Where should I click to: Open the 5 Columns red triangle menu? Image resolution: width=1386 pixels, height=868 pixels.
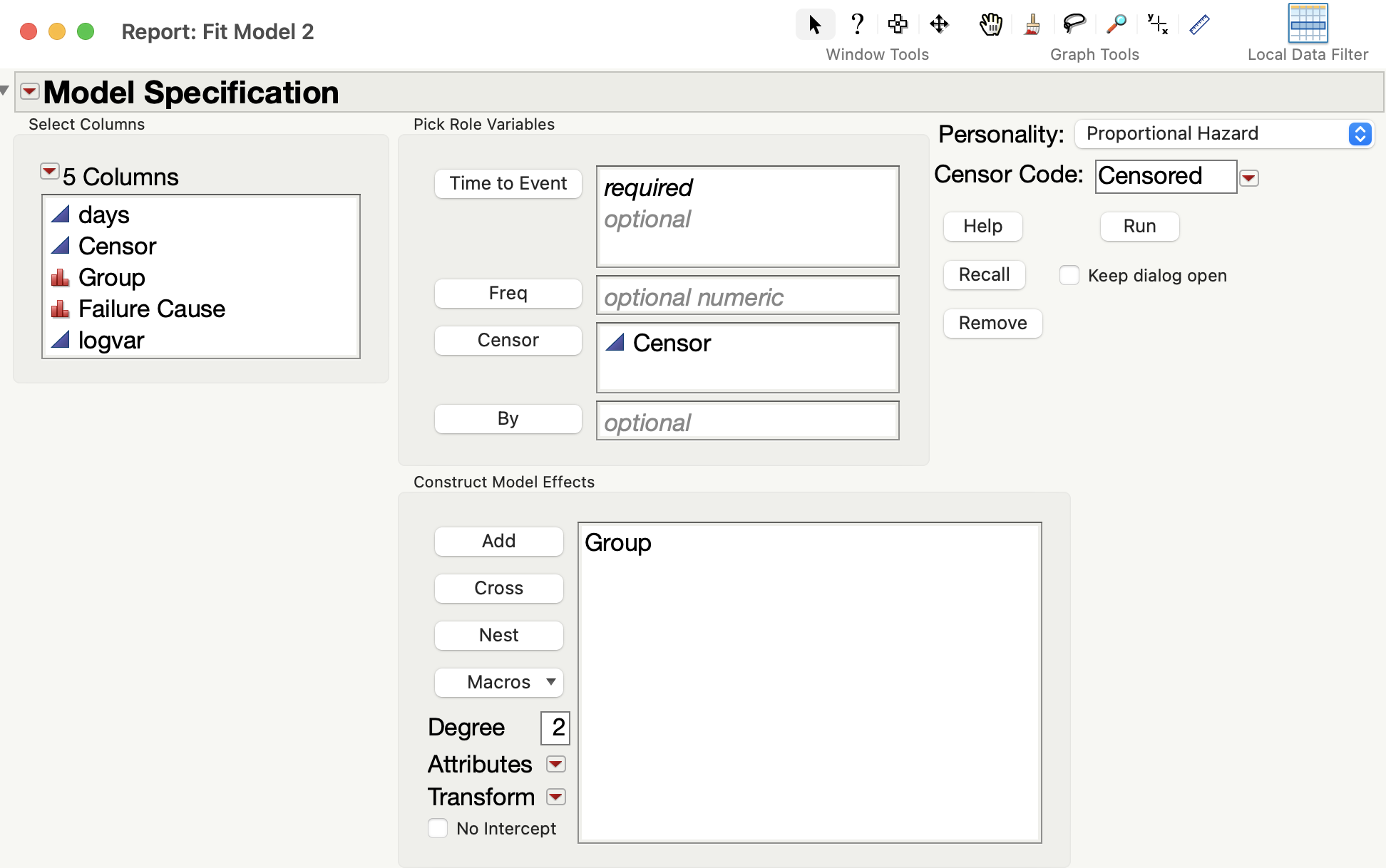[49, 172]
